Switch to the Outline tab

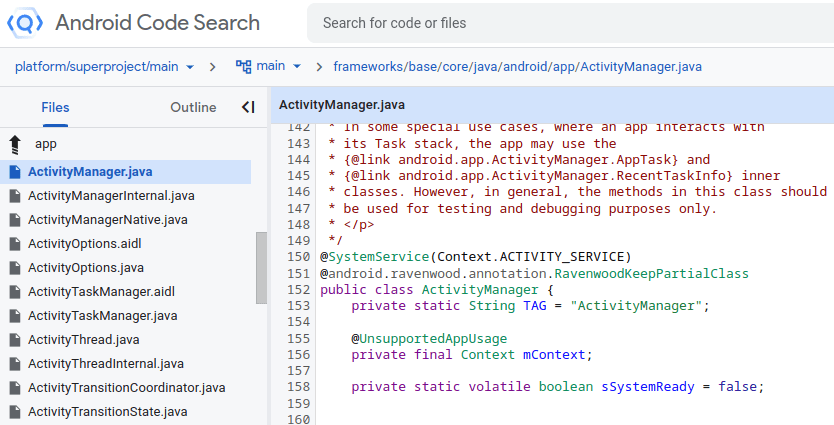[x=193, y=107]
